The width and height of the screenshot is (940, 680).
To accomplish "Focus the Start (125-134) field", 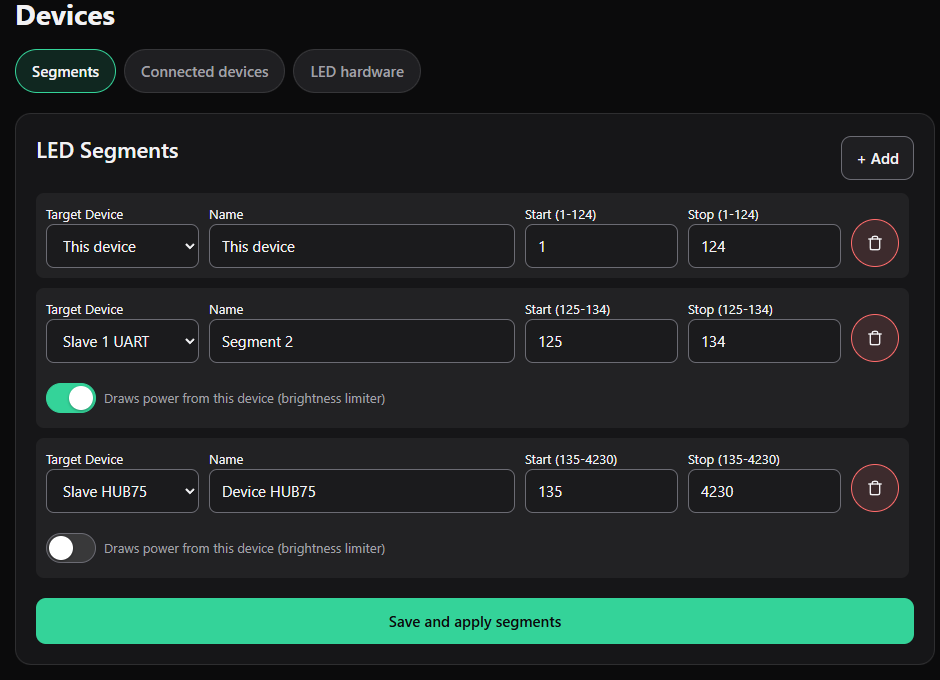I will click(x=601, y=341).
